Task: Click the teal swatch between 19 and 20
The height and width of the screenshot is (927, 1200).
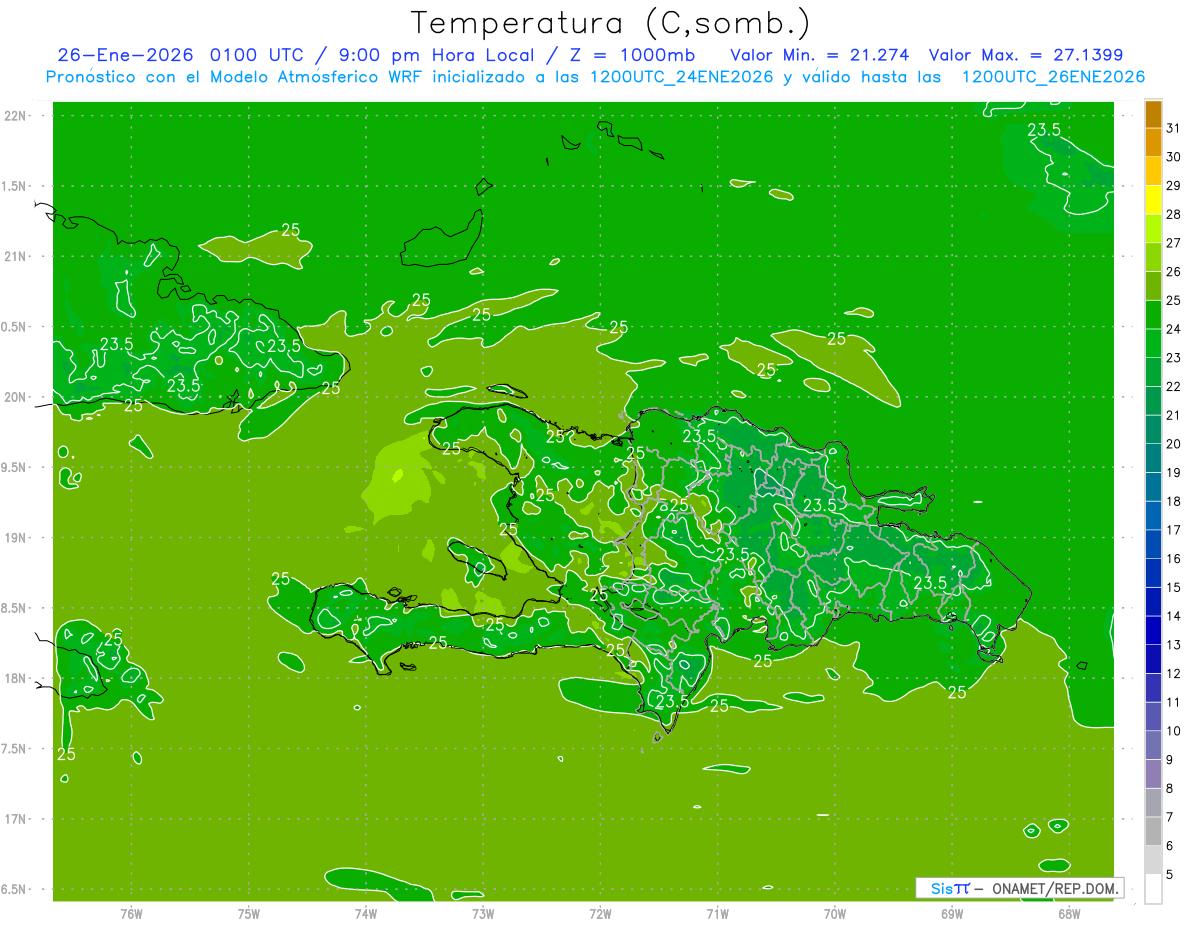Action: point(1154,459)
